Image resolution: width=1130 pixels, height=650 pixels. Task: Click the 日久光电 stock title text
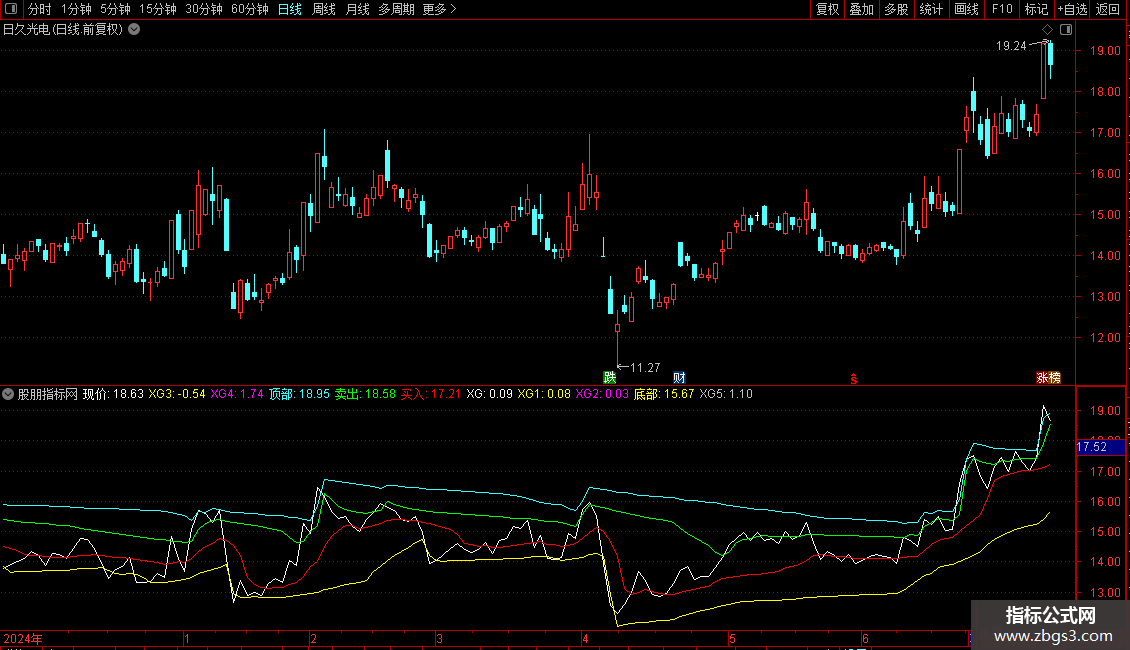click(x=27, y=30)
